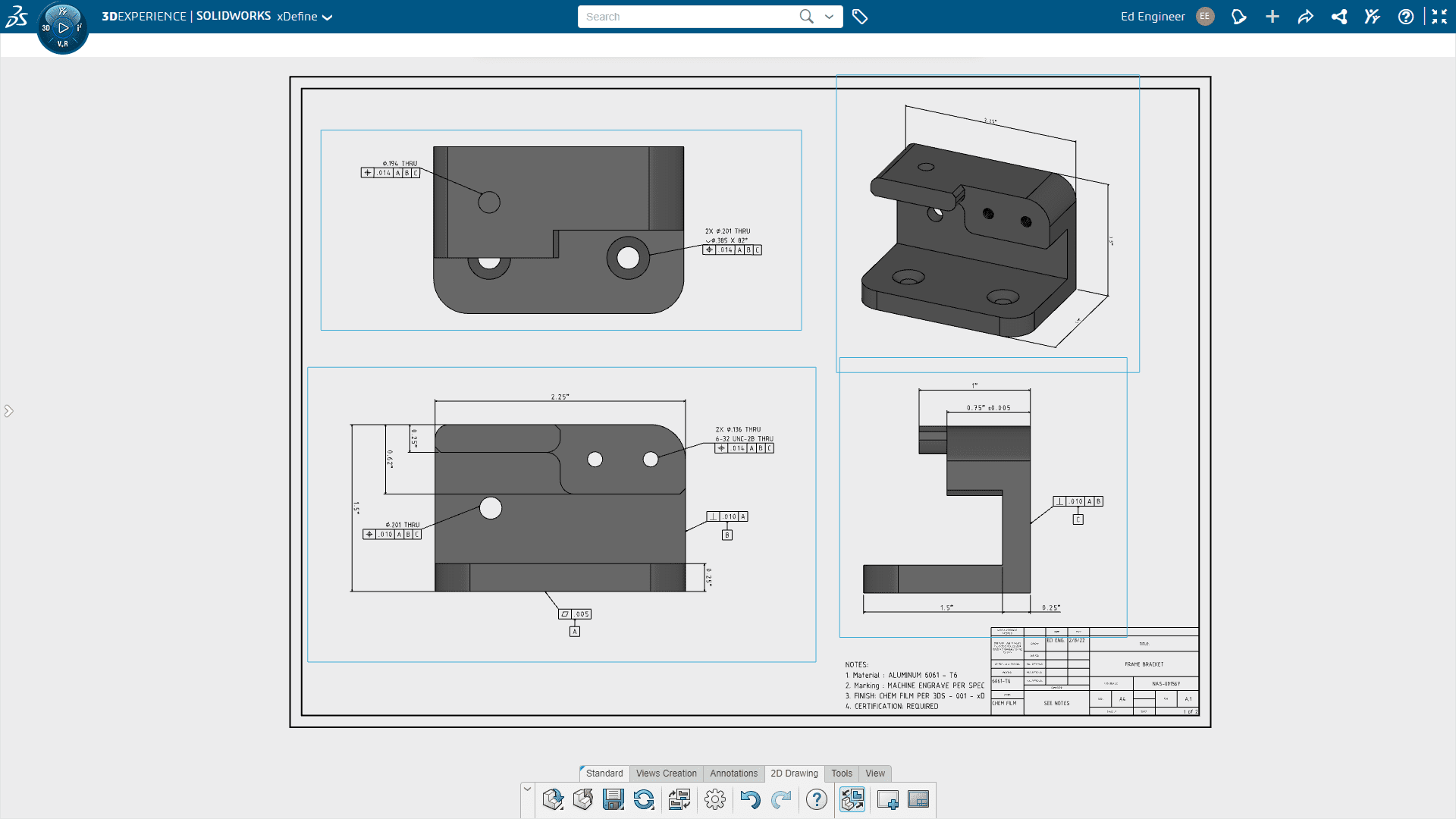
Task: Select the View tab in bottom bar
Action: pos(875,773)
